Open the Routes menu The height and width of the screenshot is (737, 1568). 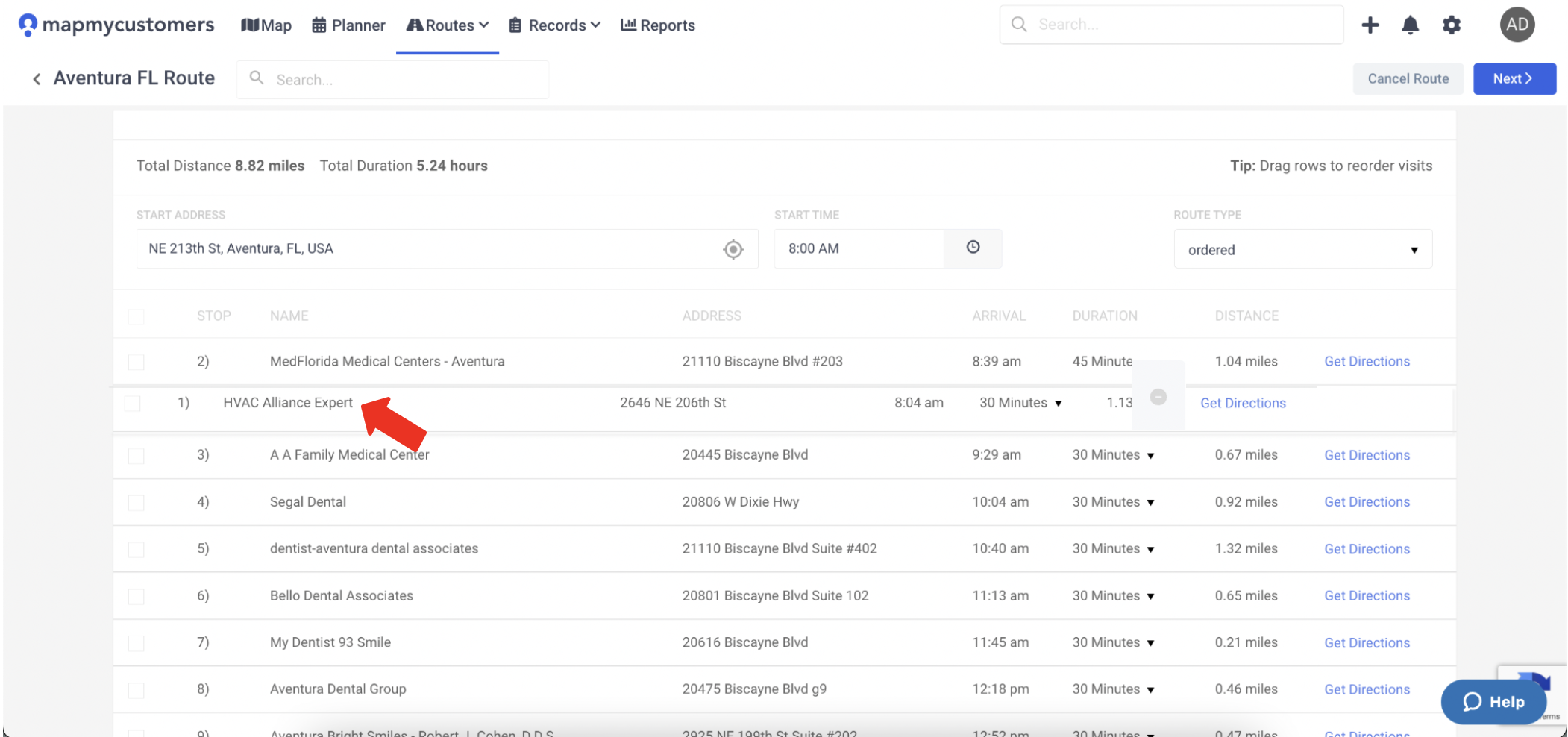click(x=448, y=25)
